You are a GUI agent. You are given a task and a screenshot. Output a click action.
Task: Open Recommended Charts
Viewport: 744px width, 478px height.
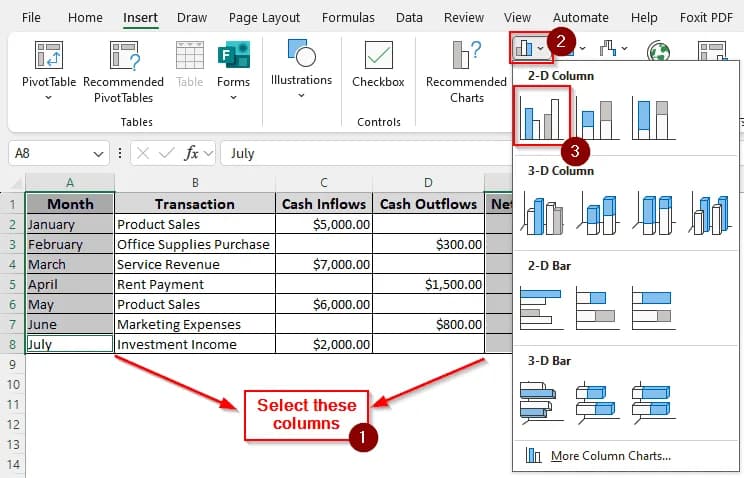click(x=466, y=71)
